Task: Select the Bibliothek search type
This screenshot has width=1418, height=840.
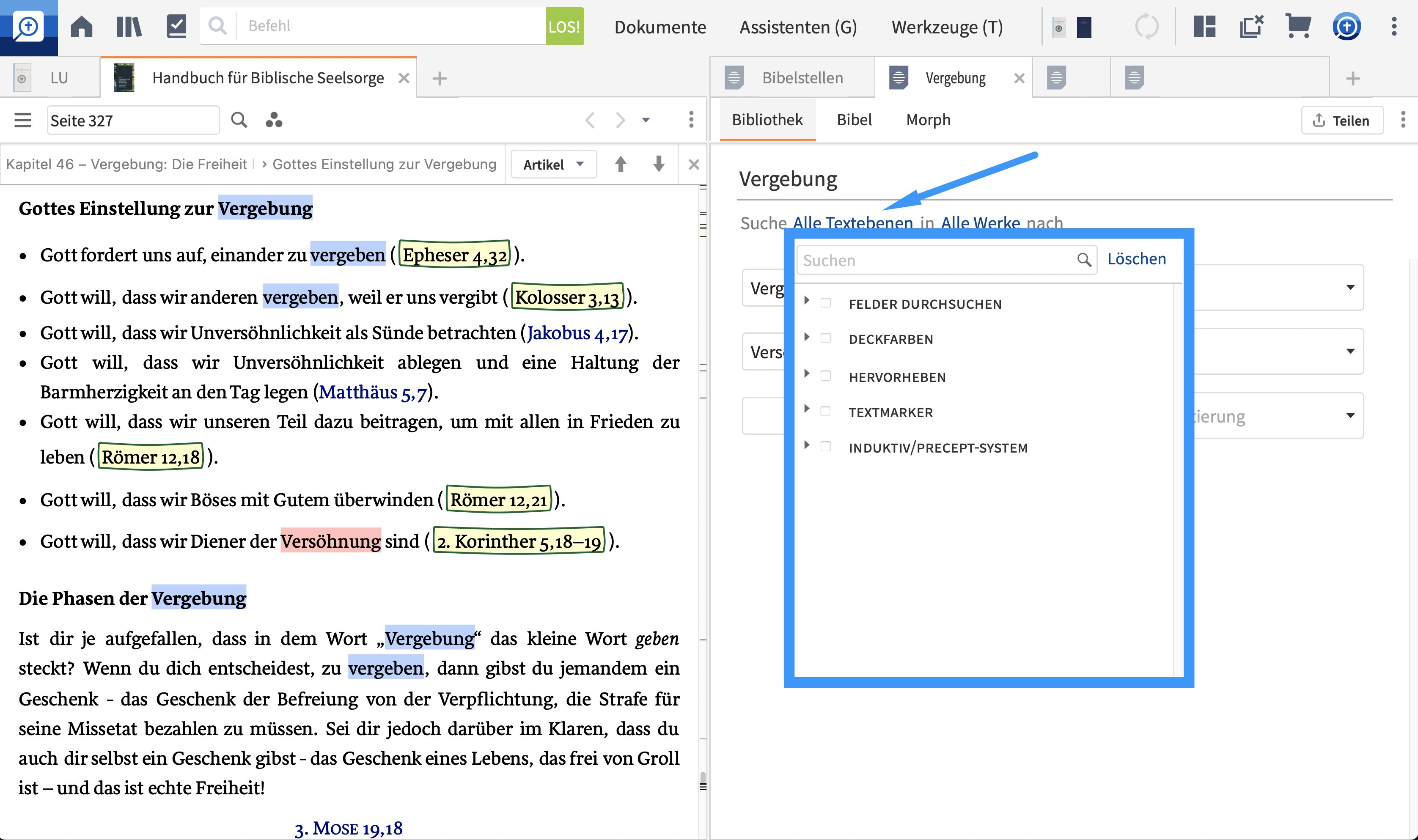Action: [x=767, y=119]
